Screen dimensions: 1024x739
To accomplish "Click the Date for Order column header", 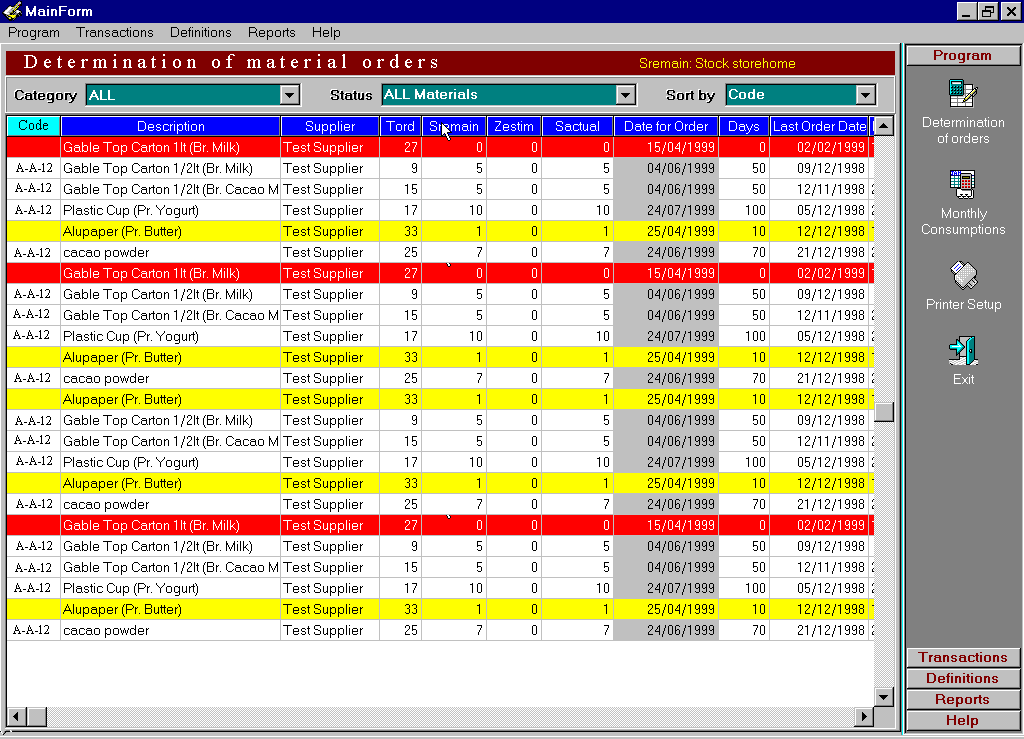I will point(665,126).
